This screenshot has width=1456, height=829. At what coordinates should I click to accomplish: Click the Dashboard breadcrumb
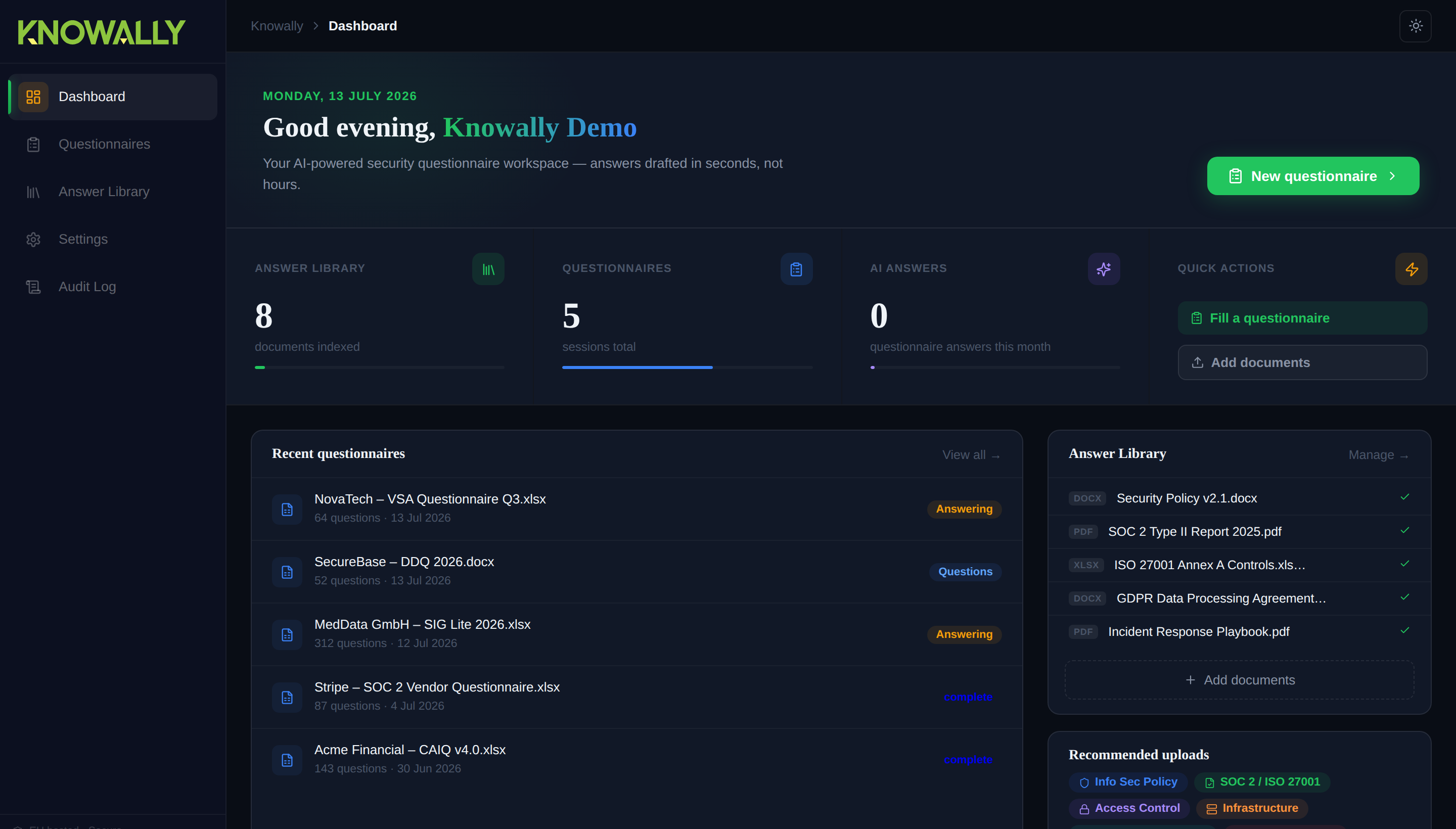point(362,26)
